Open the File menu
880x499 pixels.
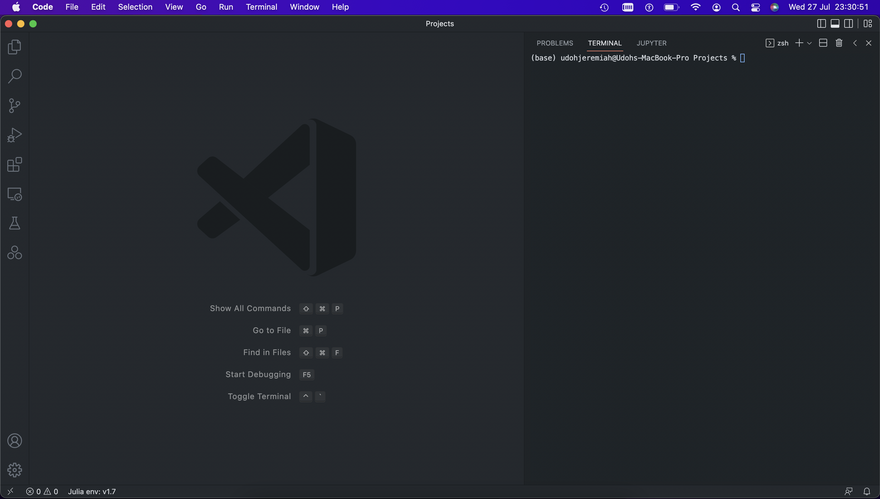click(x=72, y=7)
